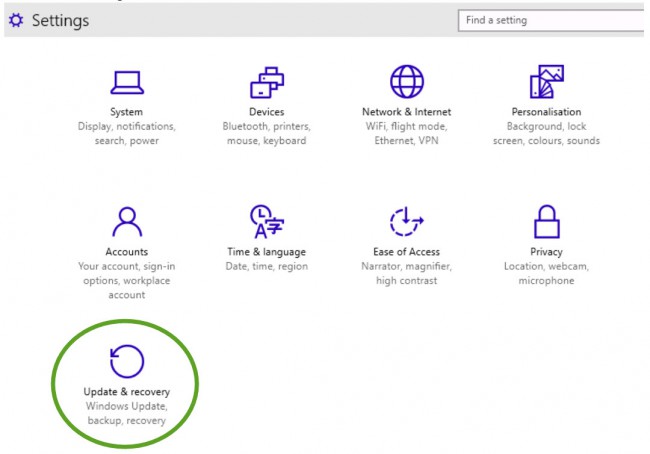This screenshot has height=454, width=650.
Task: Select the Network & Internet globe icon
Action: 406,82
